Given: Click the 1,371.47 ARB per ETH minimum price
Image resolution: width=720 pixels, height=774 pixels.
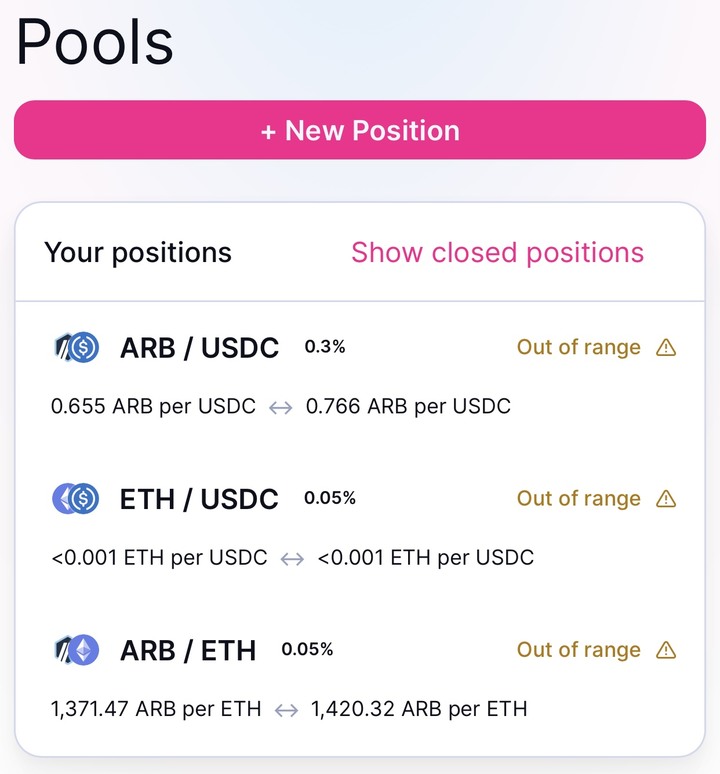Looking at the screenshot, I should click(156, 710).
